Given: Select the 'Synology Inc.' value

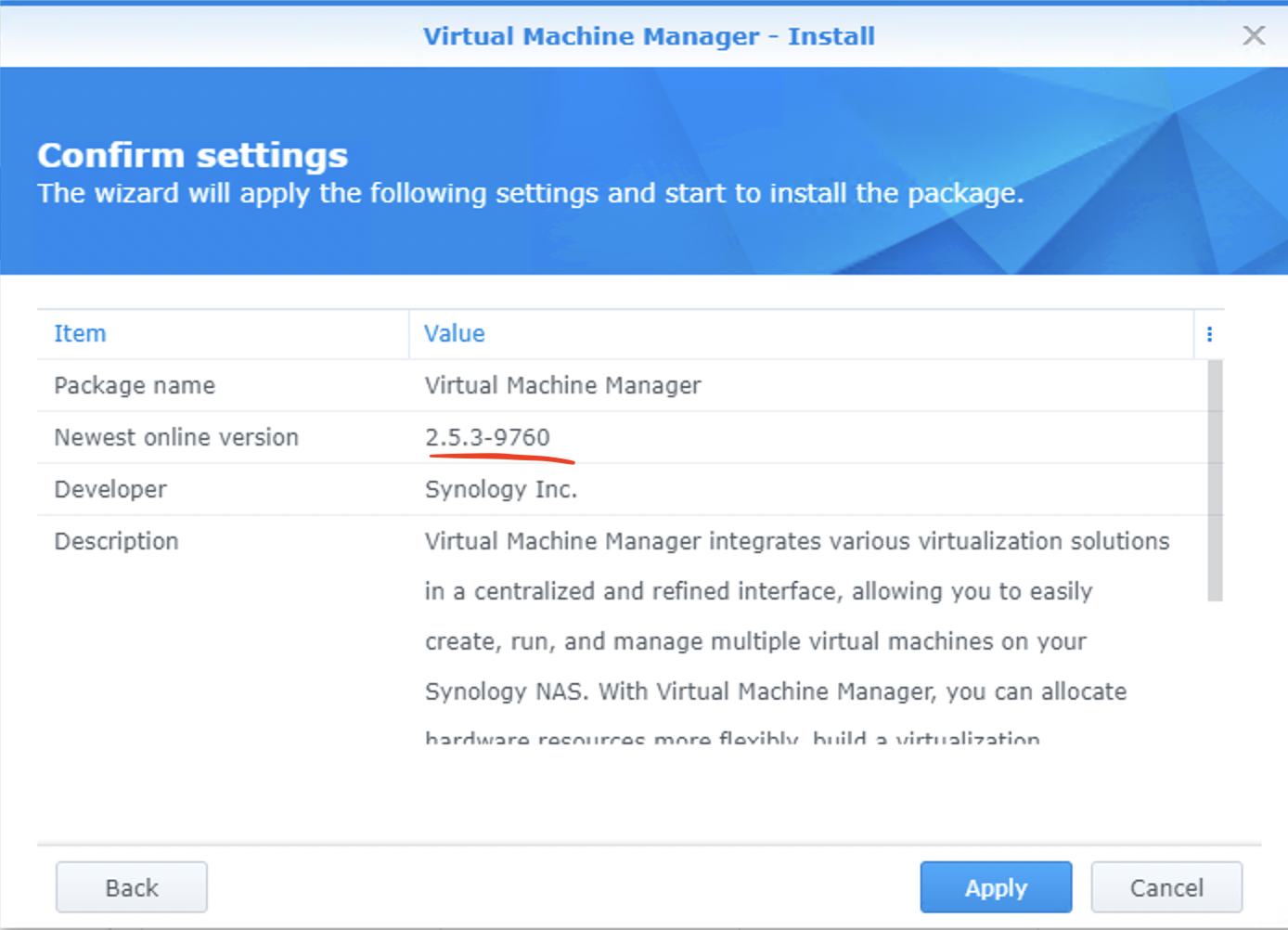Looking at the screenshot, I should (501, 489).
